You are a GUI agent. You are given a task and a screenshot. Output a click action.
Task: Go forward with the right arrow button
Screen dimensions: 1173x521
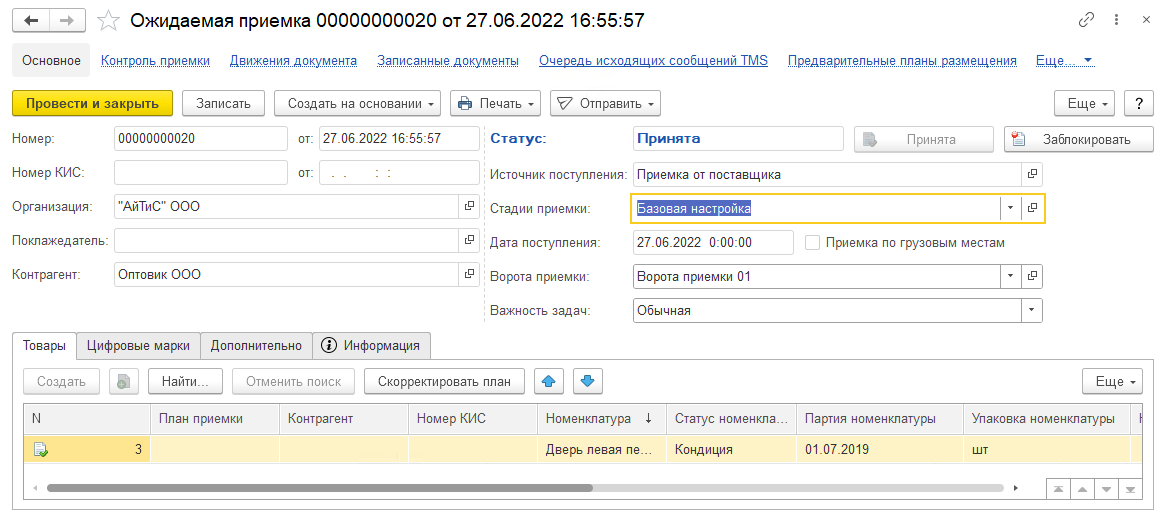(x=67, y=20)
